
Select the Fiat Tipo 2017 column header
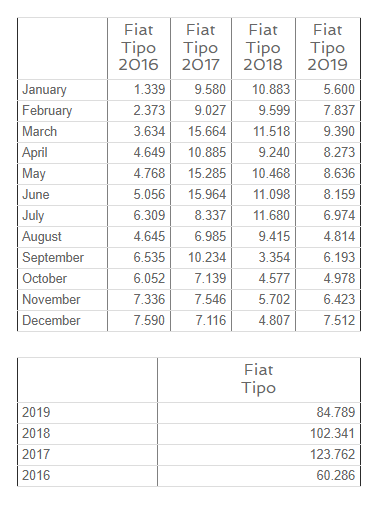(201, 47)
